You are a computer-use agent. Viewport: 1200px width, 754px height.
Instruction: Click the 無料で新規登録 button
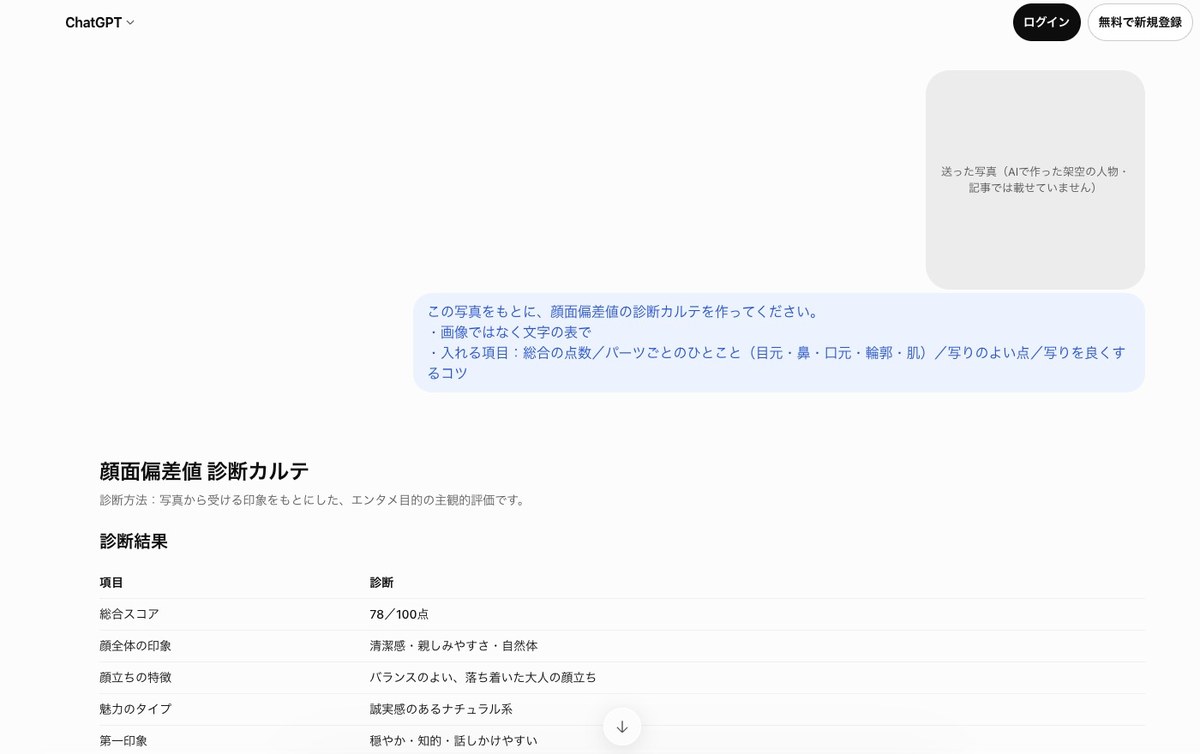coord(1140,22)
